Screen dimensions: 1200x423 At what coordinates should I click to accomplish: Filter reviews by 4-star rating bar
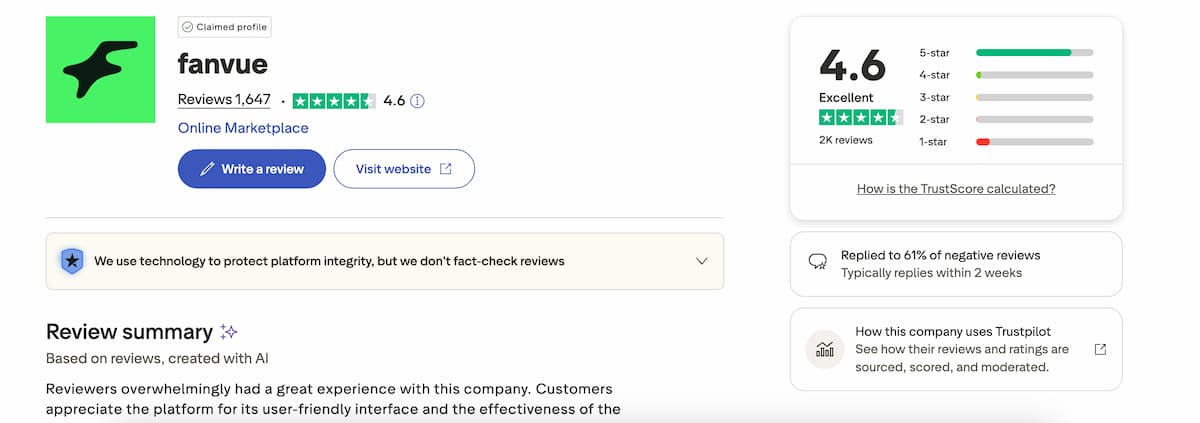tap(1034, 75)
